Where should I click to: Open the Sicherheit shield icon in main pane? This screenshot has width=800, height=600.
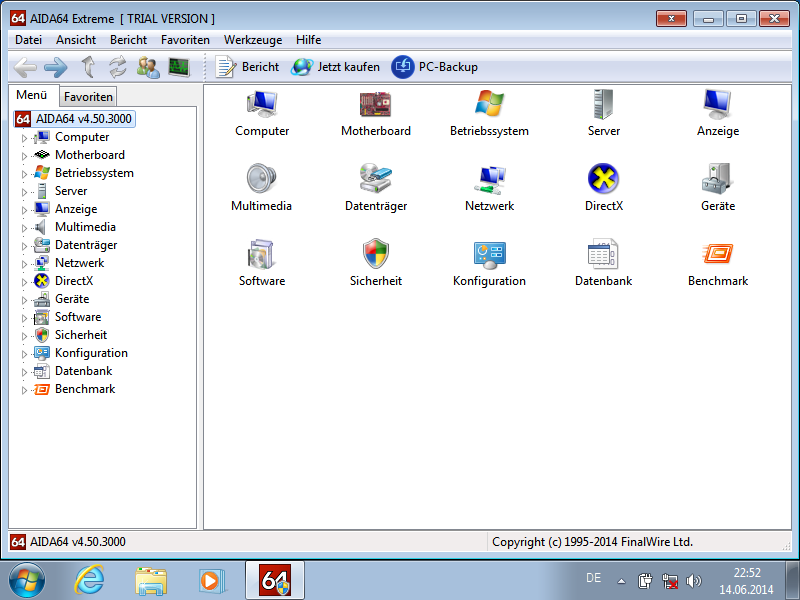[376, 254]
